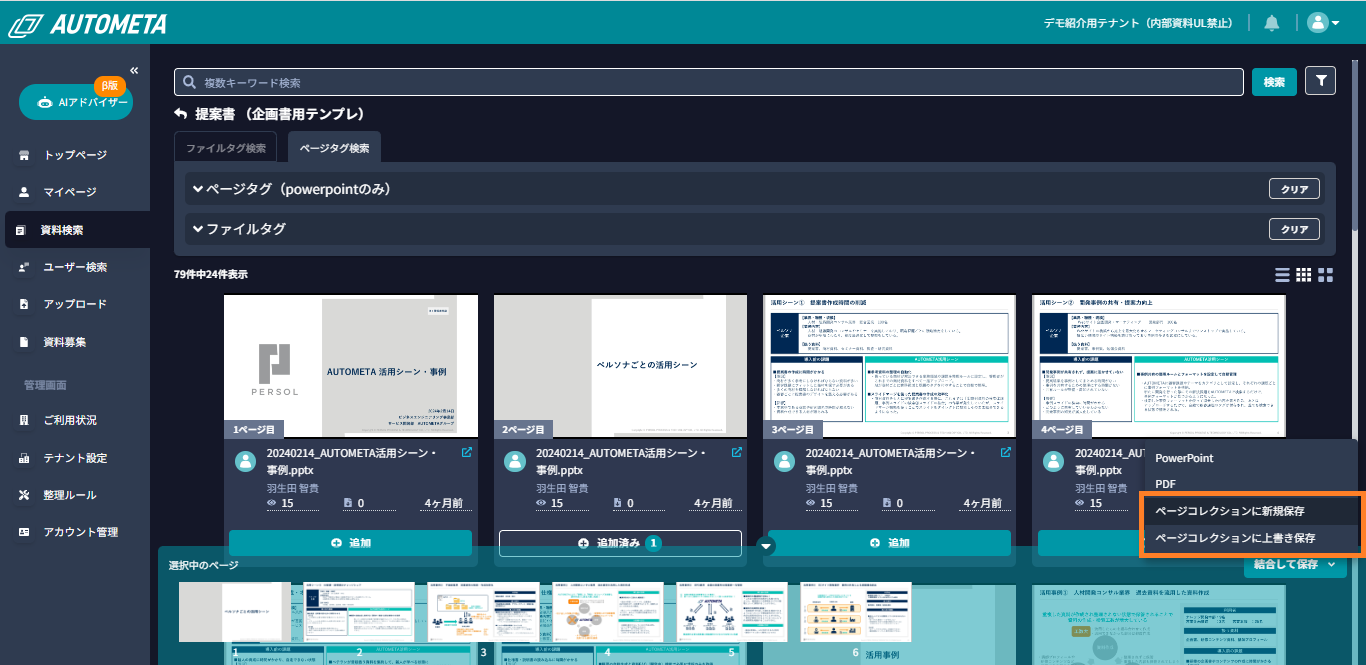This screenshot has width=1366, height=665.
Task: Click uploader avatar on 4ページ目 card
Action: (1054, 461)
